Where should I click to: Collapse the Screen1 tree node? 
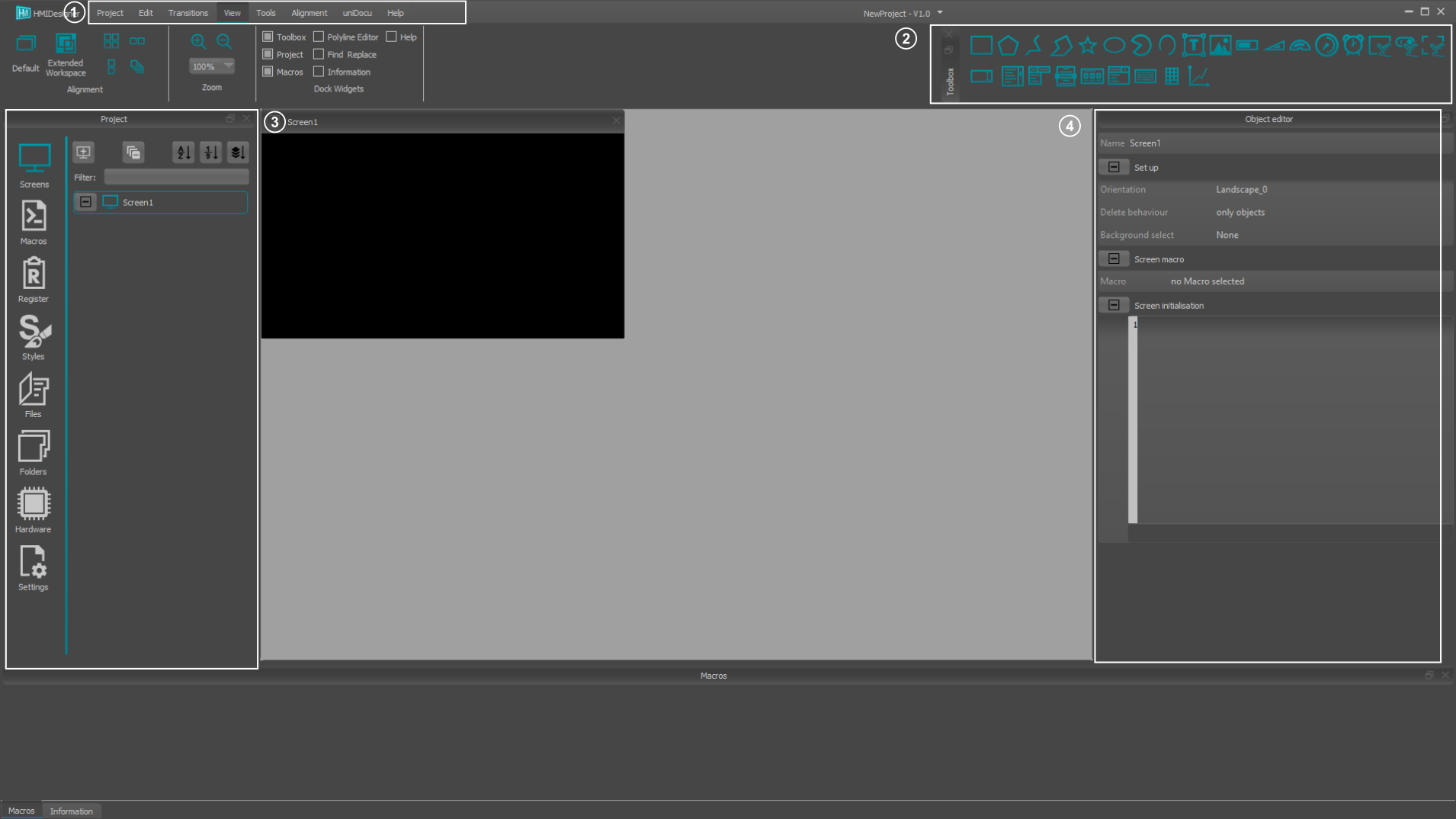tap(86, 202)
